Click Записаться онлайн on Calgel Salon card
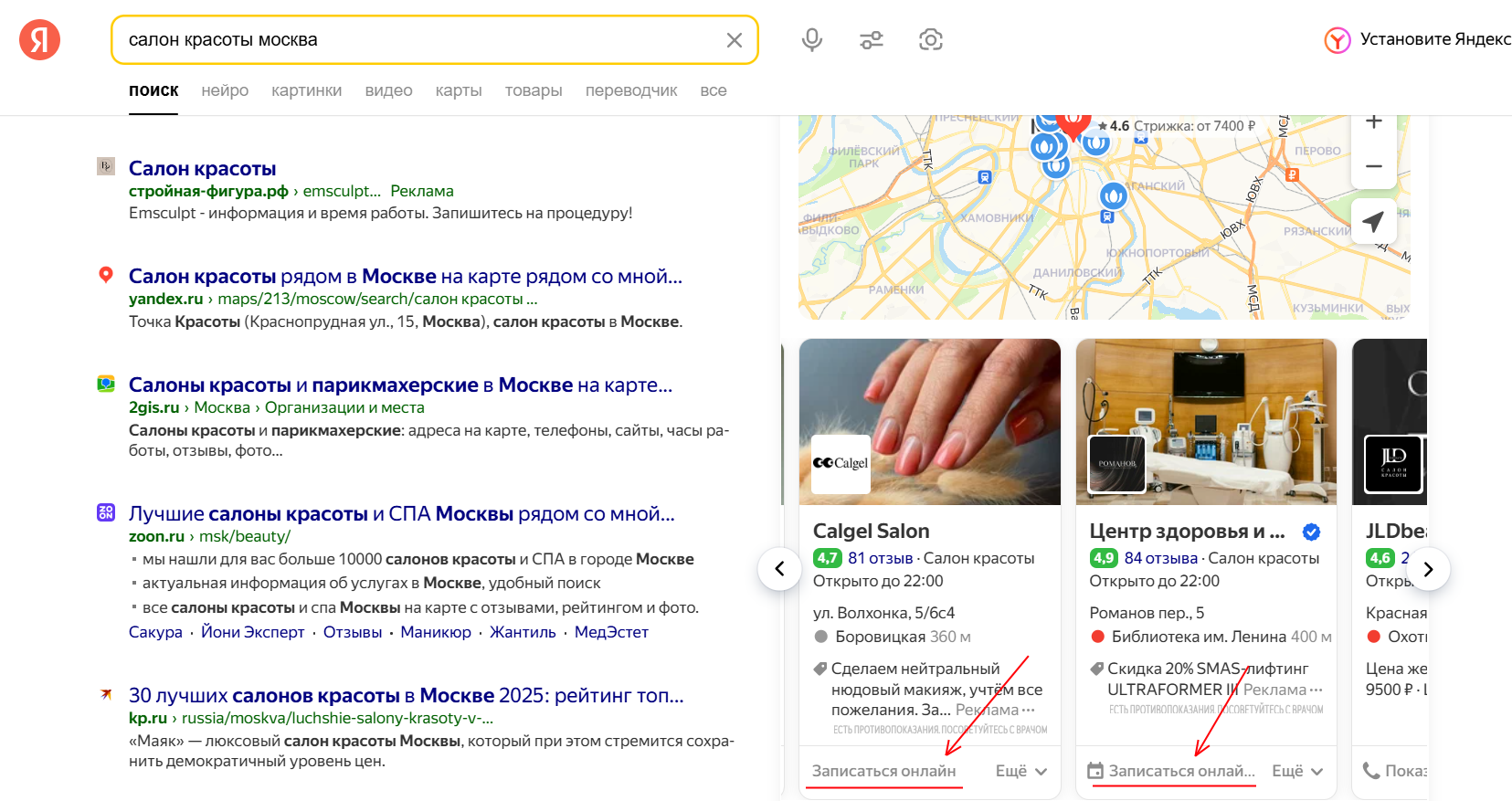 point(884,771)
